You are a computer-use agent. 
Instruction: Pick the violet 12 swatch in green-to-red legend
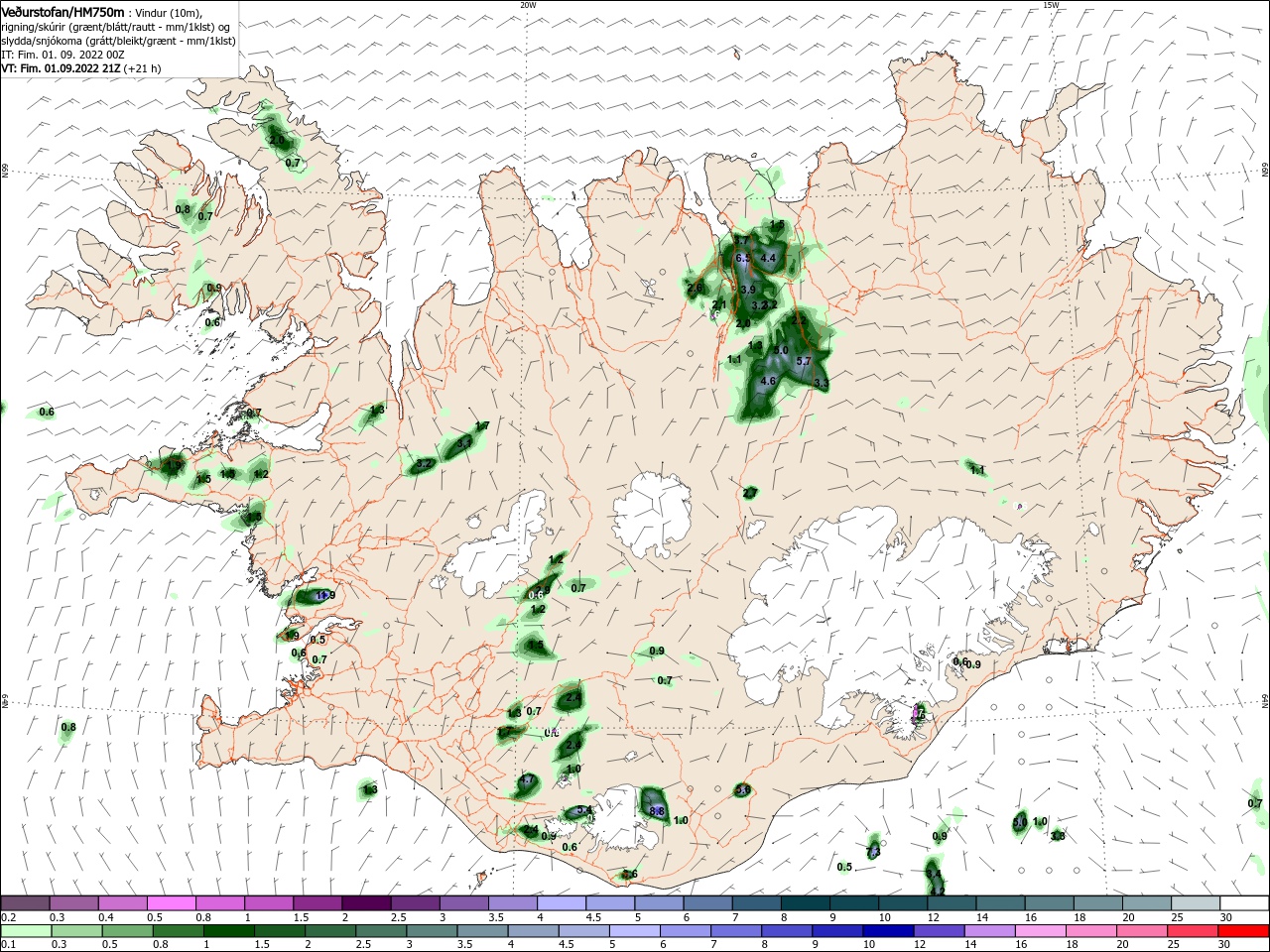pos(940,931)
